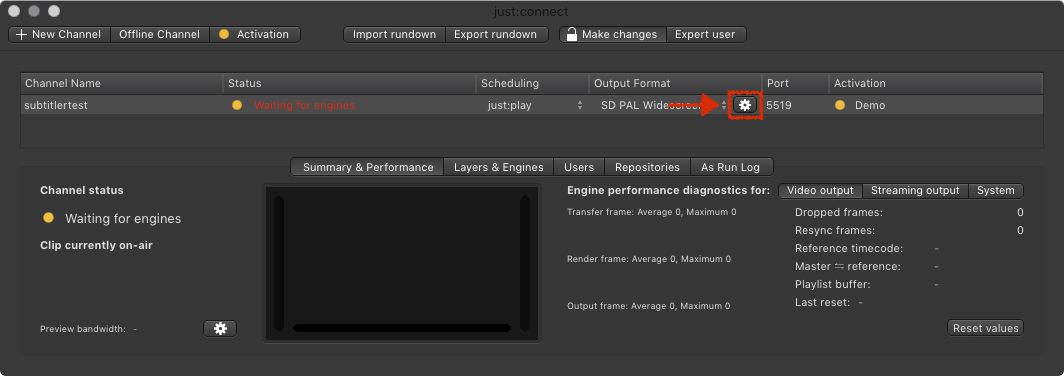Click Import rundown
Viewport: 1064px width, 376px height.
click(394, 34)
